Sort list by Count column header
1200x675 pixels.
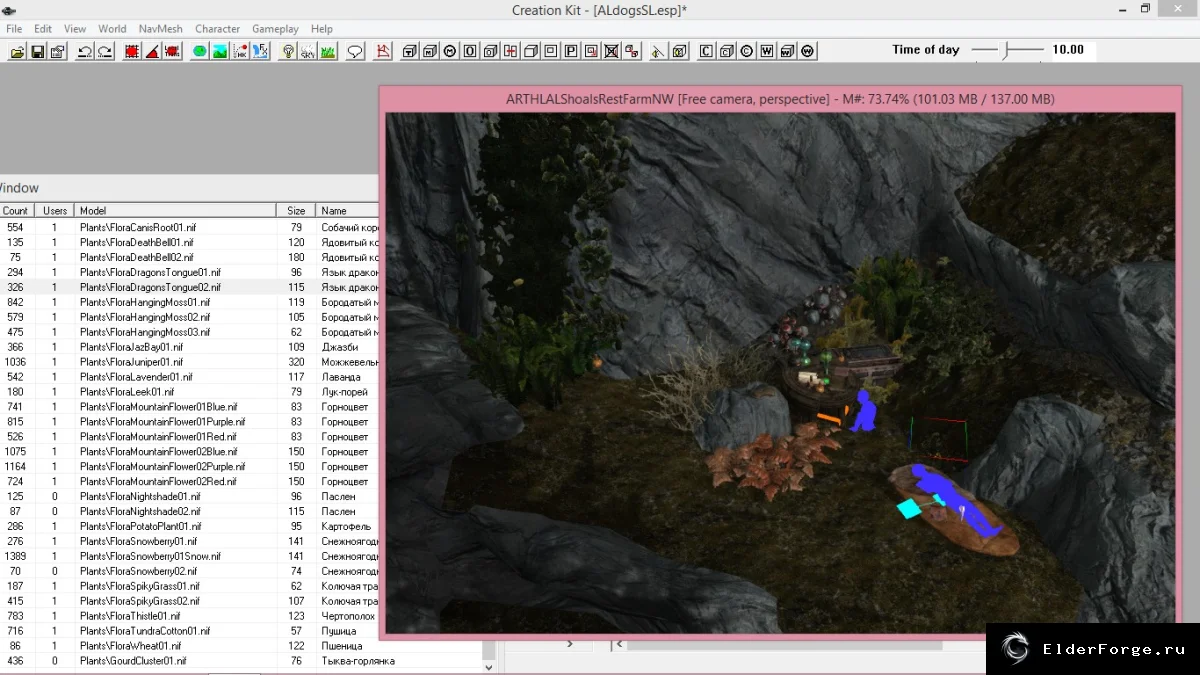tap(15, 211)
